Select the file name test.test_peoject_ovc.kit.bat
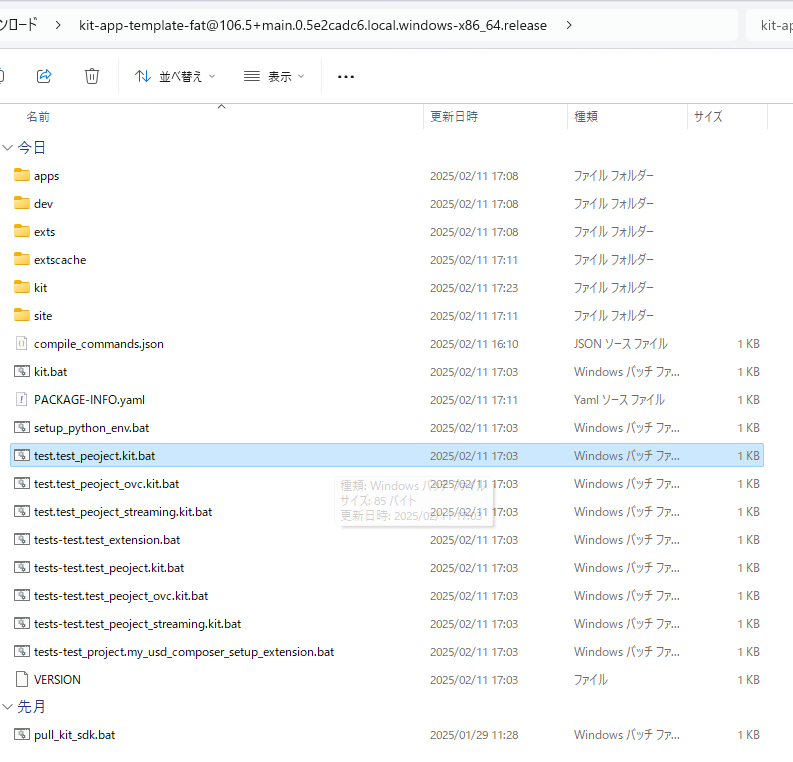793x762 pixels. click(106, 484)
